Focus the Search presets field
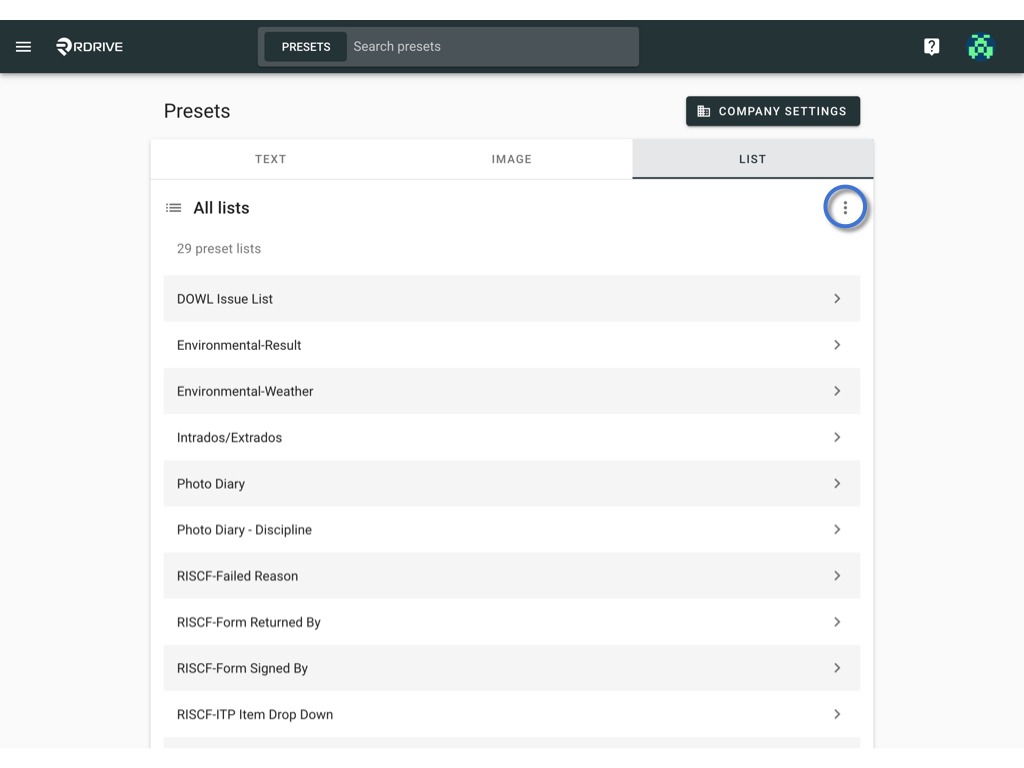Viewport: 1024px width, 768px height. click(492, 46)
